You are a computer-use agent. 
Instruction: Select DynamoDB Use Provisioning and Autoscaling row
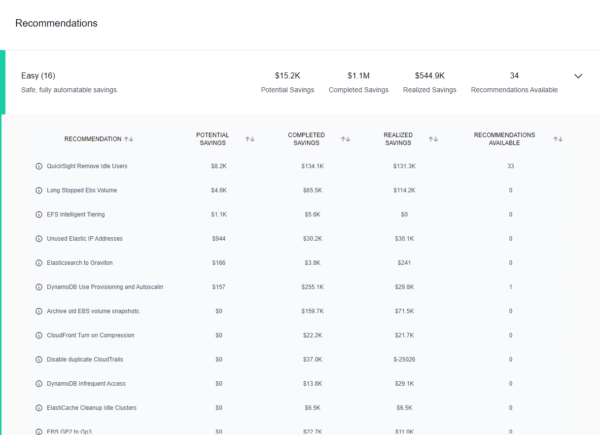click(x=105, y=286)
